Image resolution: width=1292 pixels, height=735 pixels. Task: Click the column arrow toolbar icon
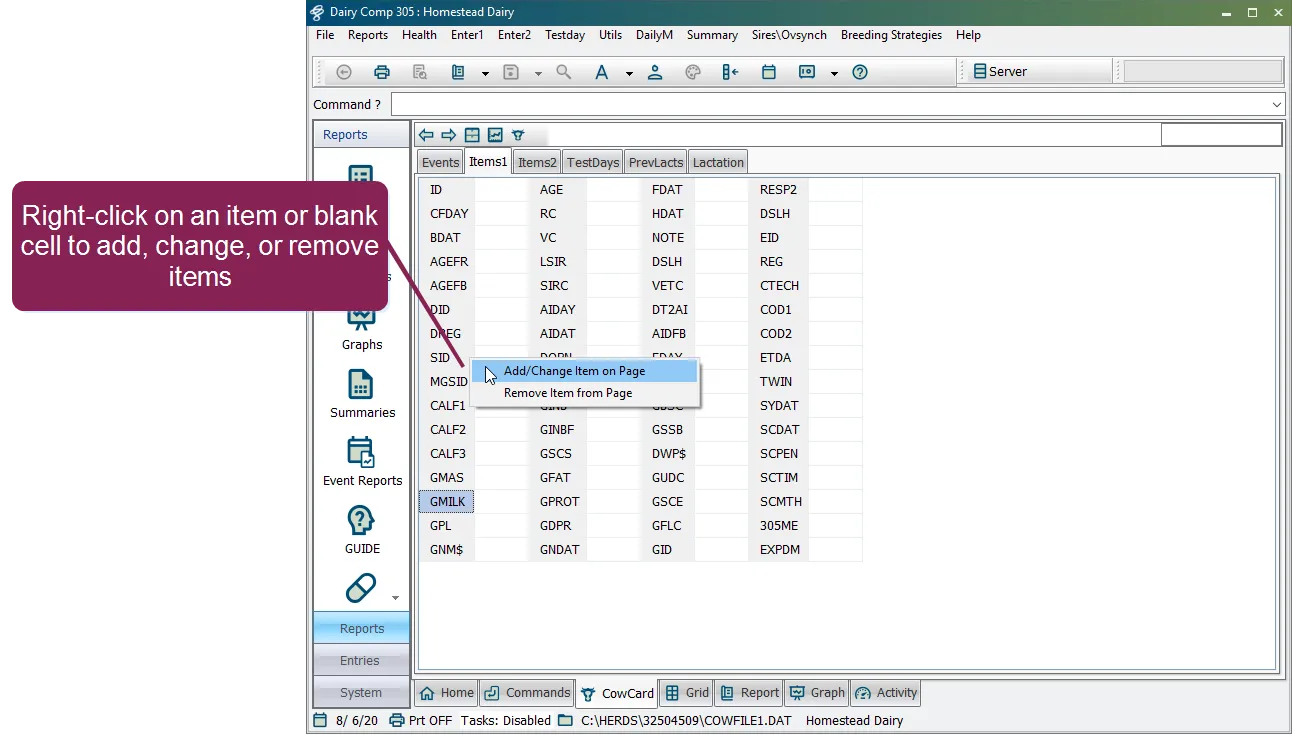[x=730, y=72]
